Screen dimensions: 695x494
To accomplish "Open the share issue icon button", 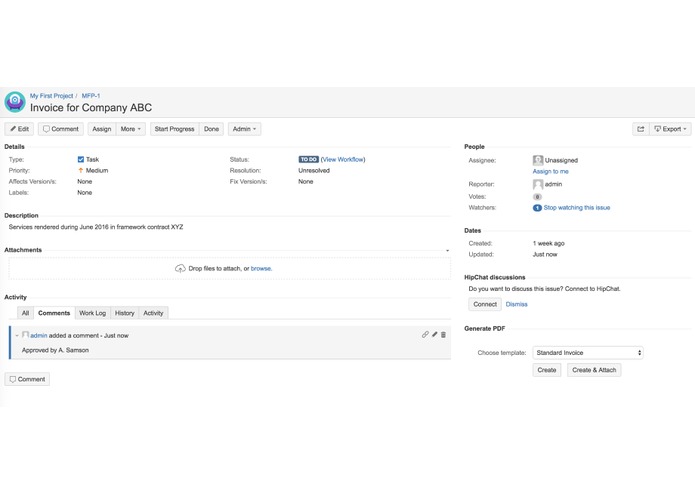I will pyautogui.click(x=640, y=129).
